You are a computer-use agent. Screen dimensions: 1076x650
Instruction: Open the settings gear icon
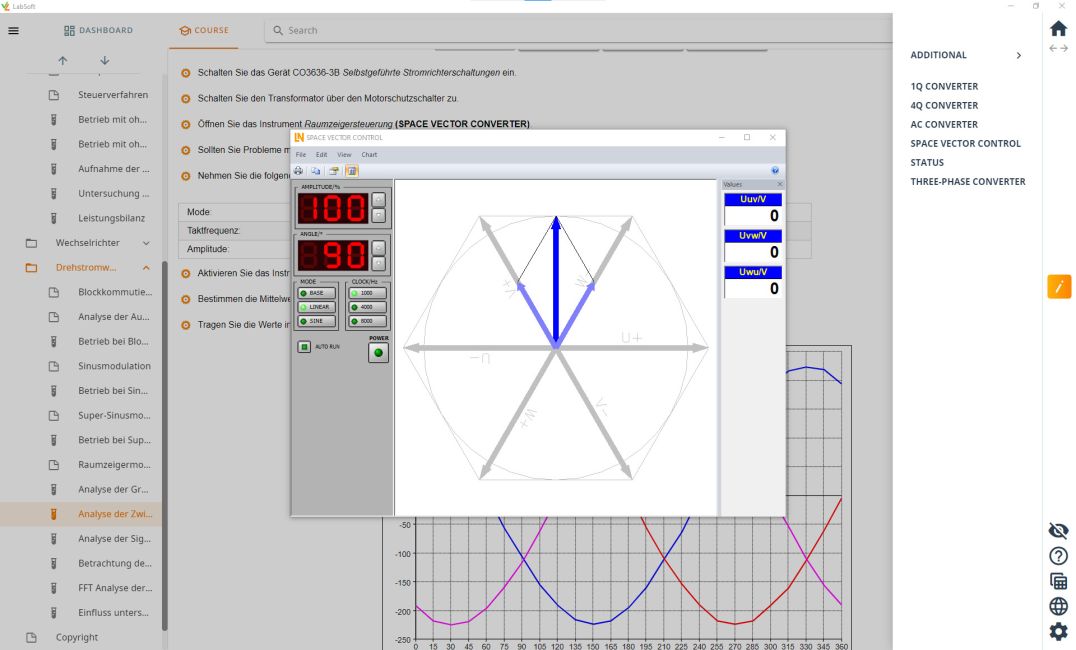tap(1058, 631)
